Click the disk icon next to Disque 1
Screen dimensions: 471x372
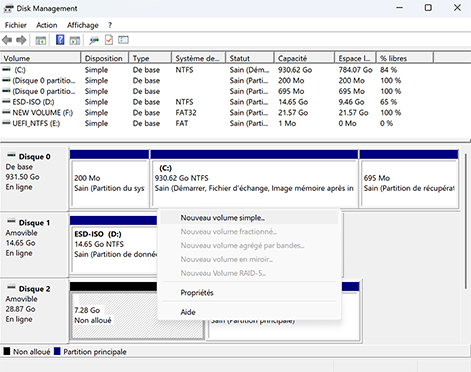click(x=11, y=221)
